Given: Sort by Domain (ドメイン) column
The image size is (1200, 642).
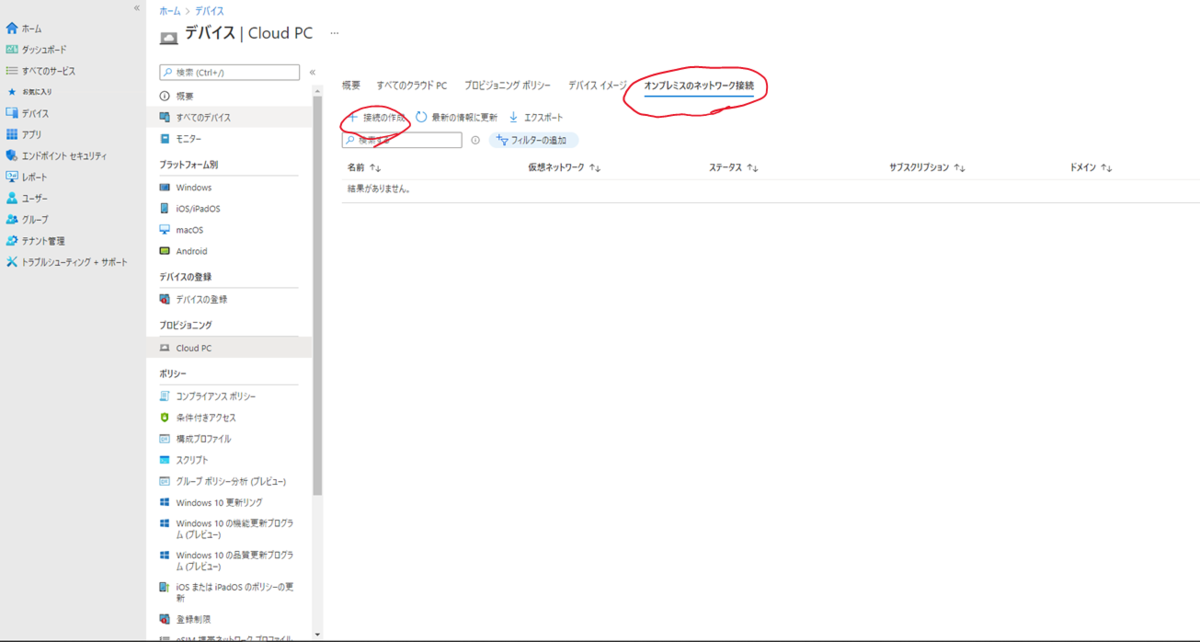Looking at the screenshot, I should coord(1106,168).
